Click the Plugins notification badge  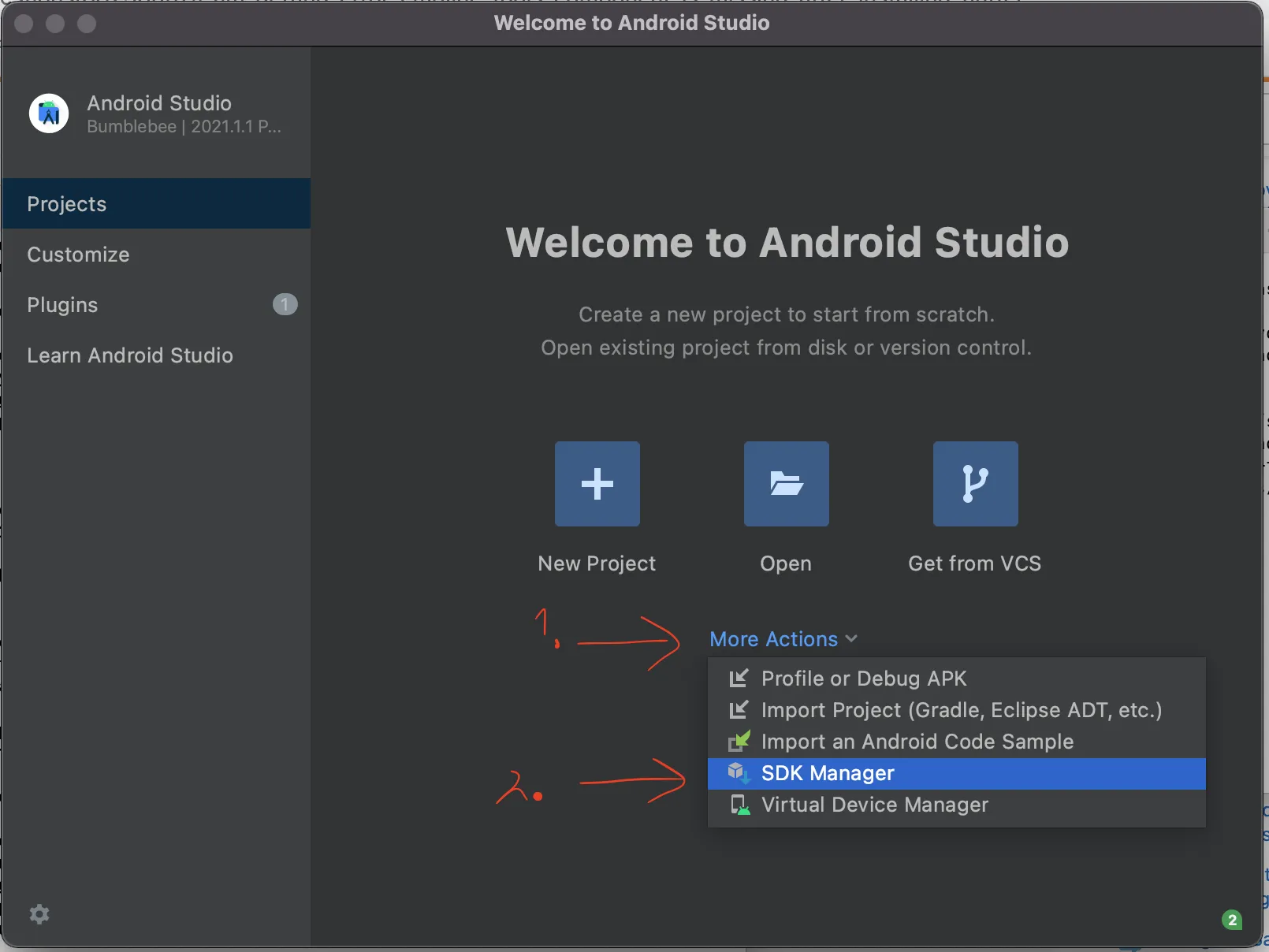[285, 305]
